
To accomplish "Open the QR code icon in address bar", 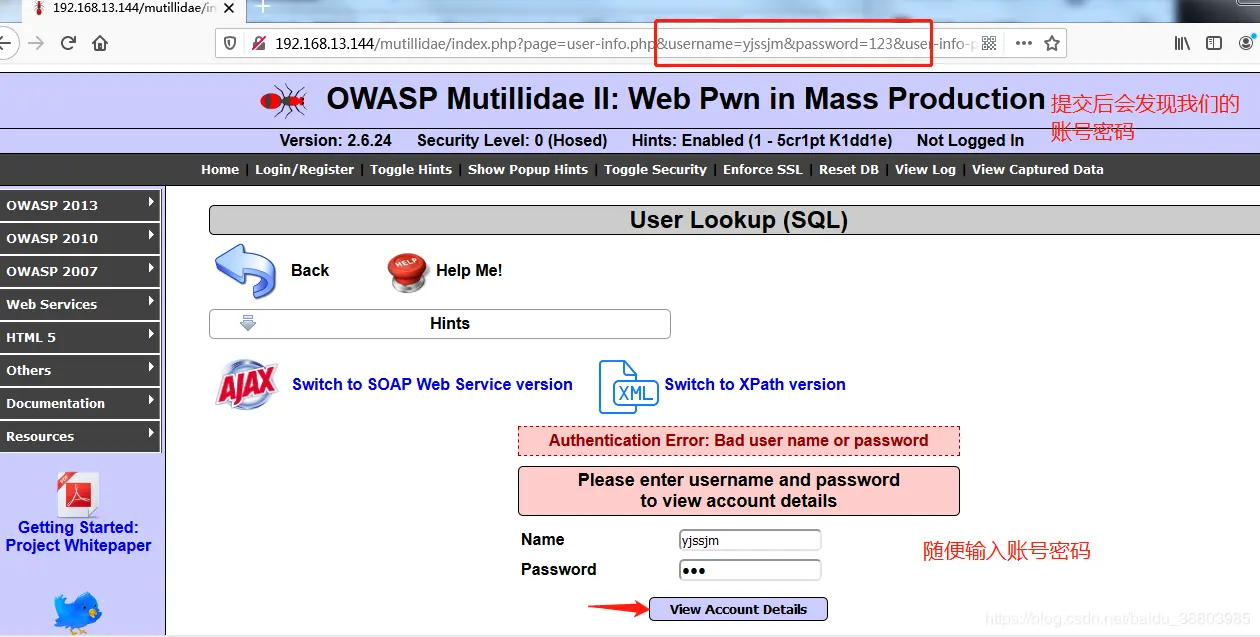I will click(989, 43).
